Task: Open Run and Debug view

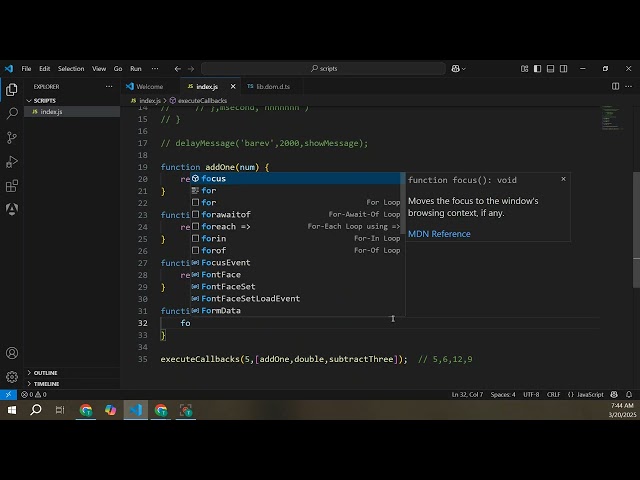Action: coord(12,162)
